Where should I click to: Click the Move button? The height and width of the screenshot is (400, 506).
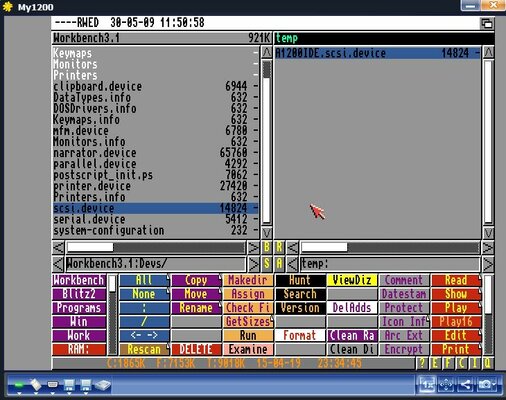[x=196, y=294]
